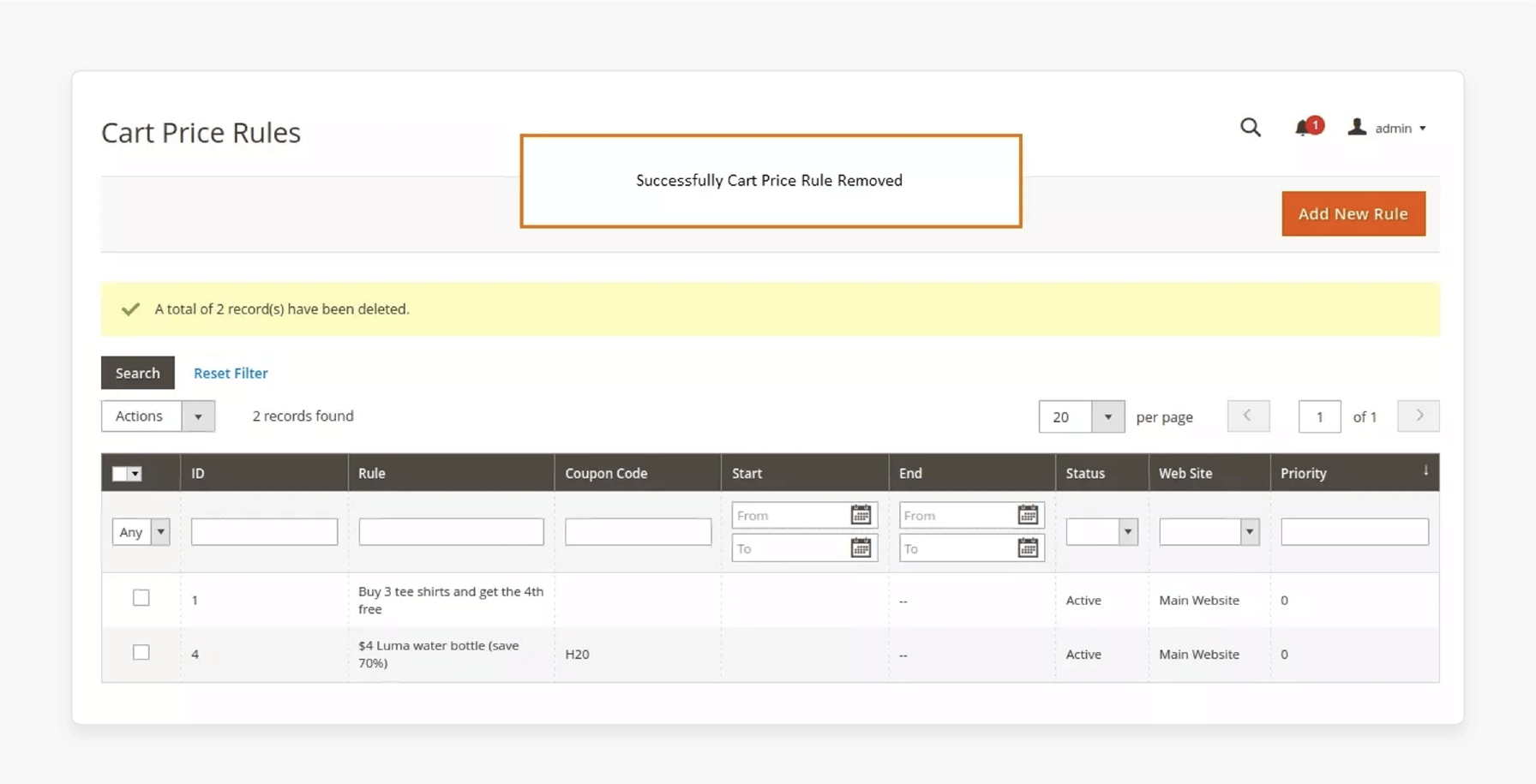This screenshot has width=1536, height=784.
Task: Sort by Start column header
Action: [x=805, y=473]
